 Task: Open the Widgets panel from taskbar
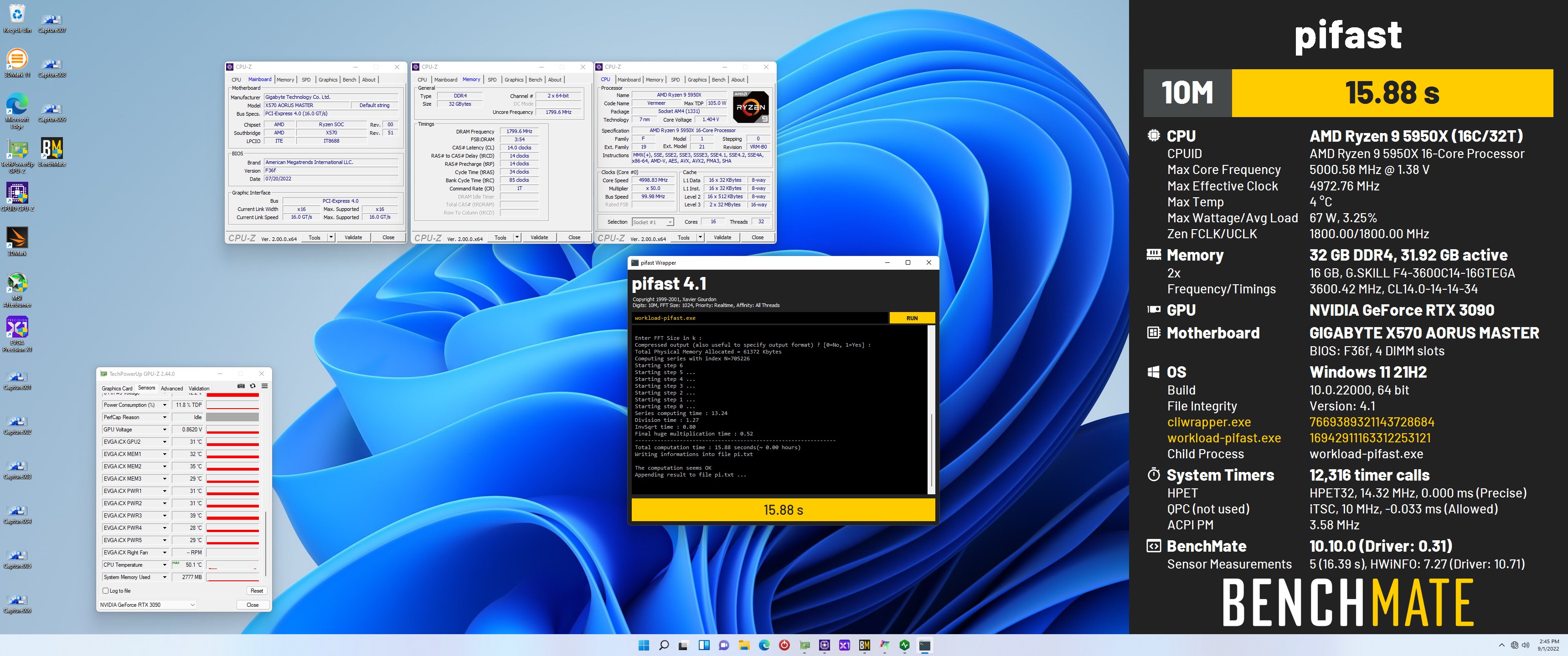pos(704,645)
